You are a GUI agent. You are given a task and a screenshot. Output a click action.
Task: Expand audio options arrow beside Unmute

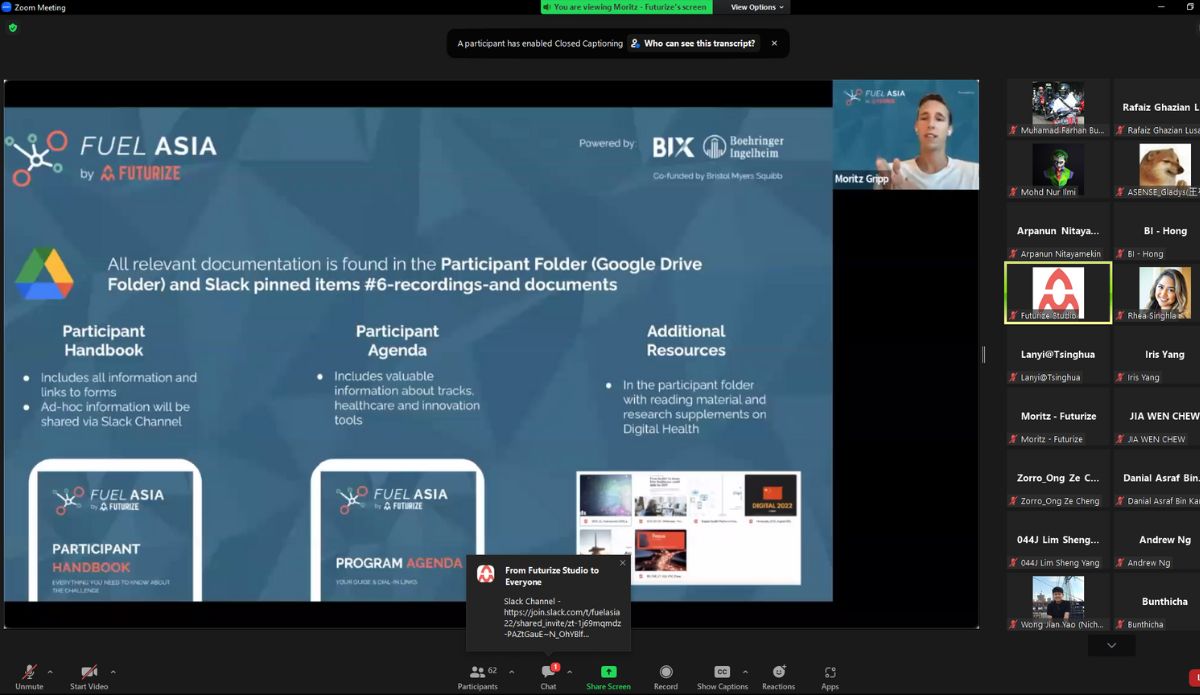[x=50, y=672]
